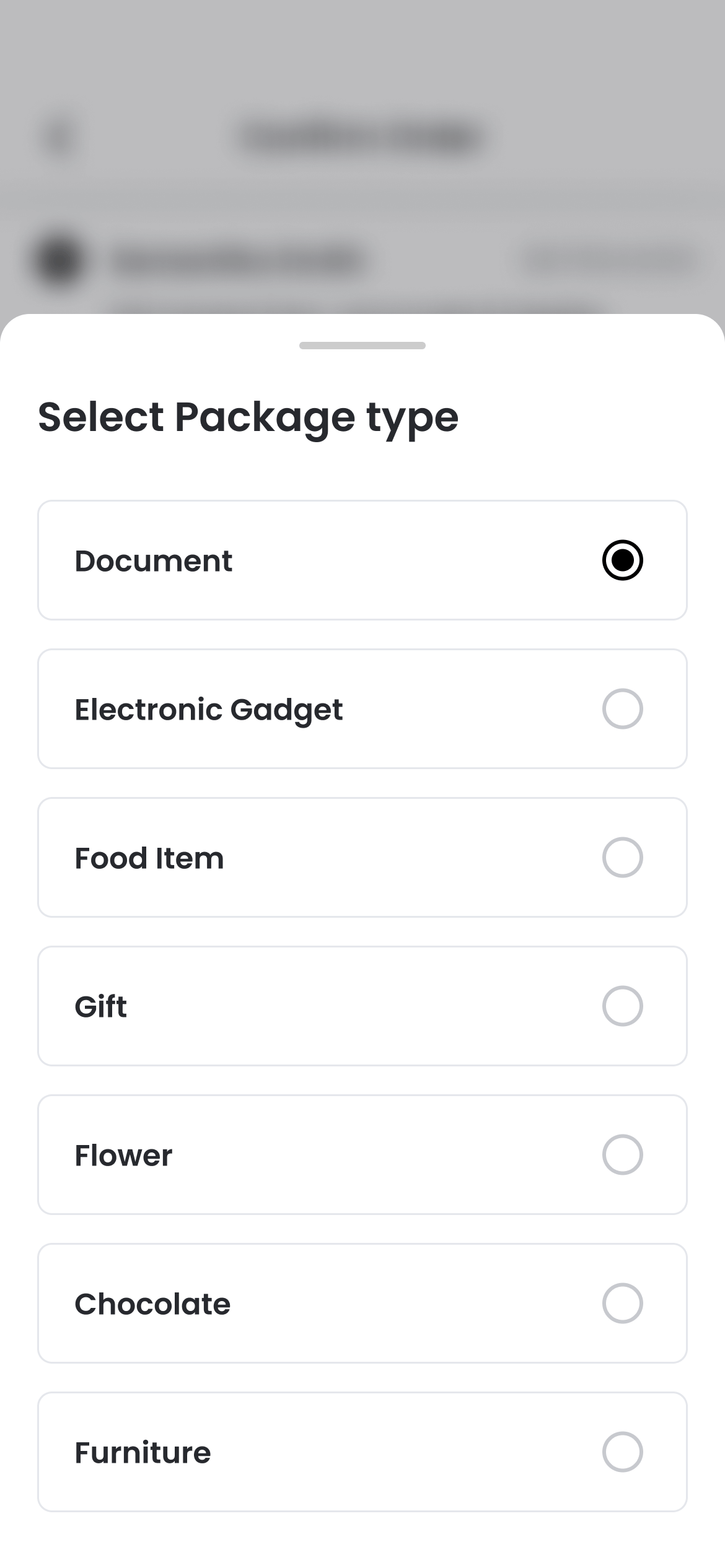Click the Food Item label text

coord(149,858)
